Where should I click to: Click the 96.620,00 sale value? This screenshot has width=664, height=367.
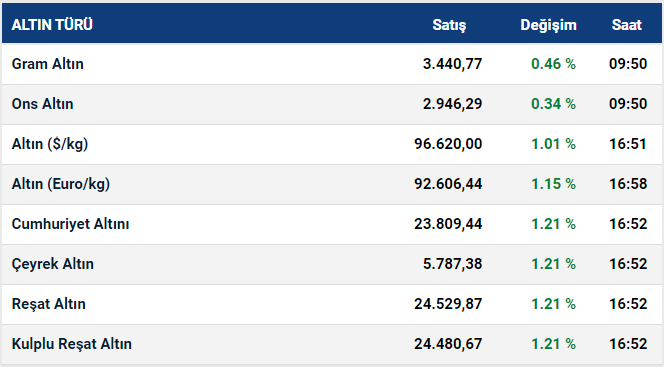(x=448, y=144)
